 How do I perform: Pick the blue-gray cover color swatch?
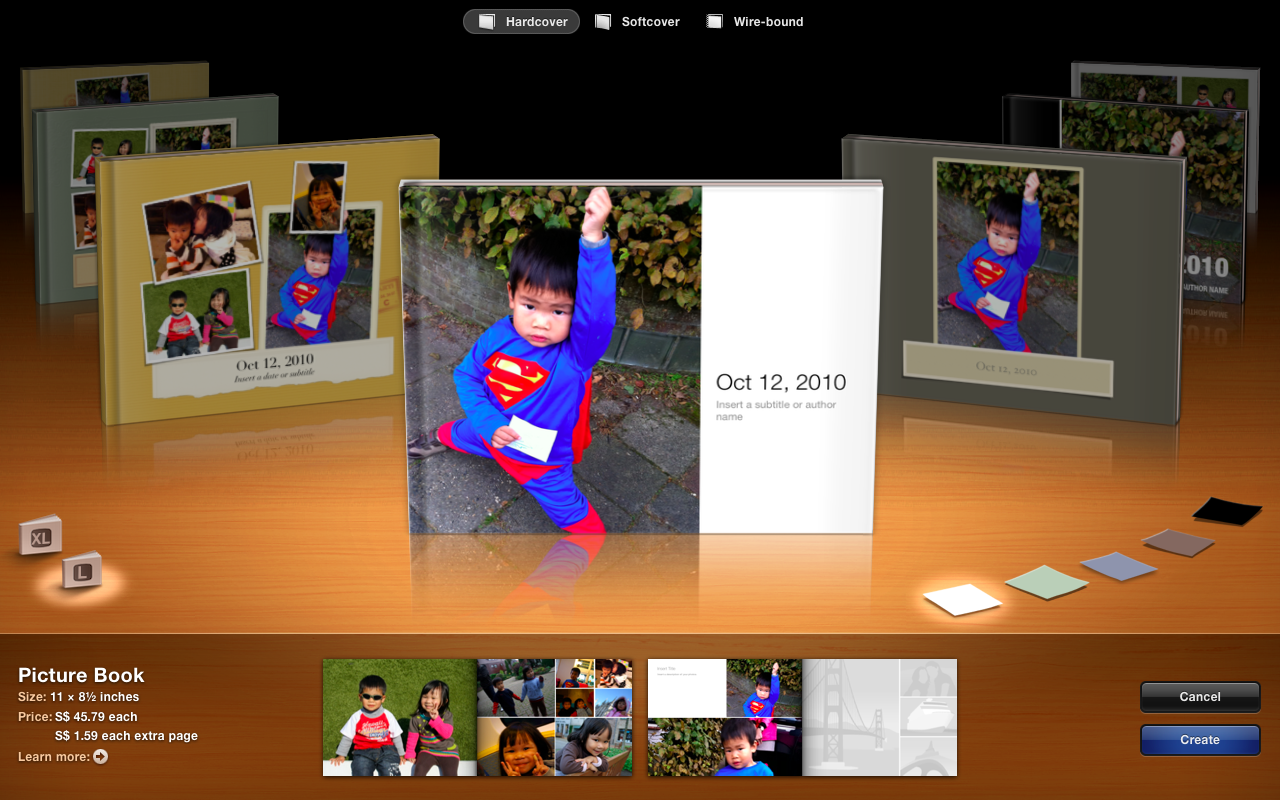tap(1118, 566)
